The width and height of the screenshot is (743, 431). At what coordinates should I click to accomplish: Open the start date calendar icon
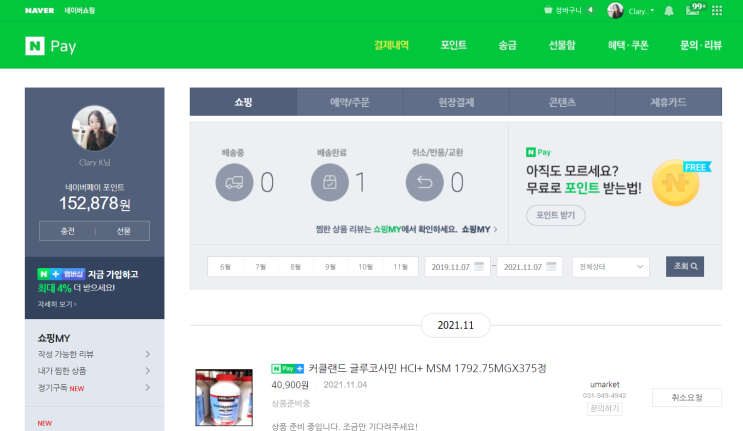[479, 267]
